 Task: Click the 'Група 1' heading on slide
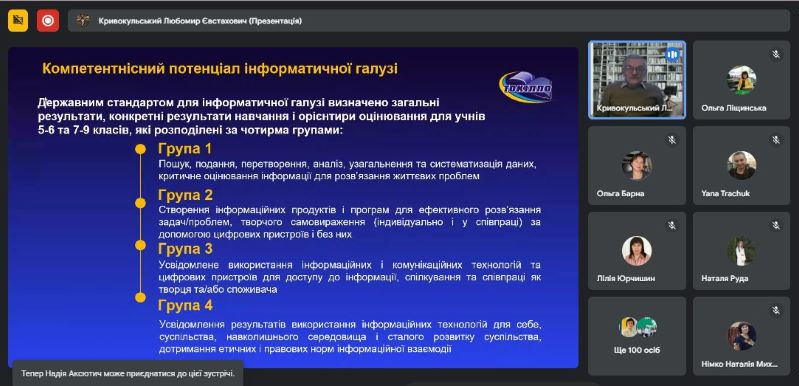185,149
